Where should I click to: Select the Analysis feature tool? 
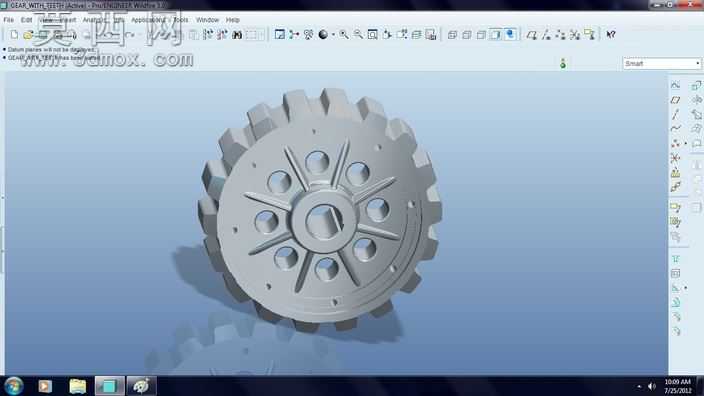click(x=675, y=173)
